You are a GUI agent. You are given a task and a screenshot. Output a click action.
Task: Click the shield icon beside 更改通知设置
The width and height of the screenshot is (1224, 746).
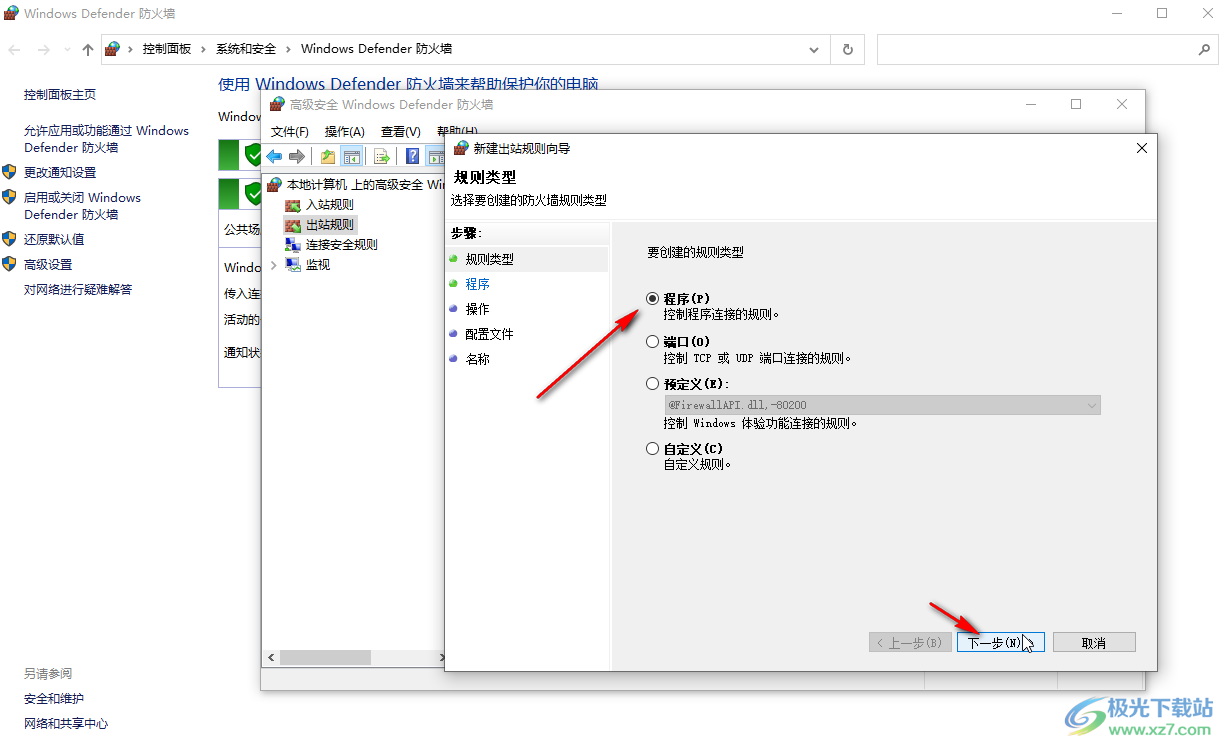10,172
